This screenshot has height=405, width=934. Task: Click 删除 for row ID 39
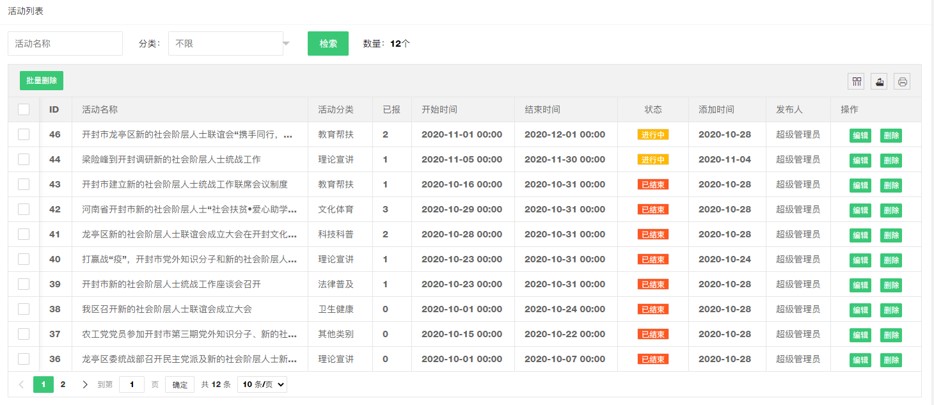[891, 285]
